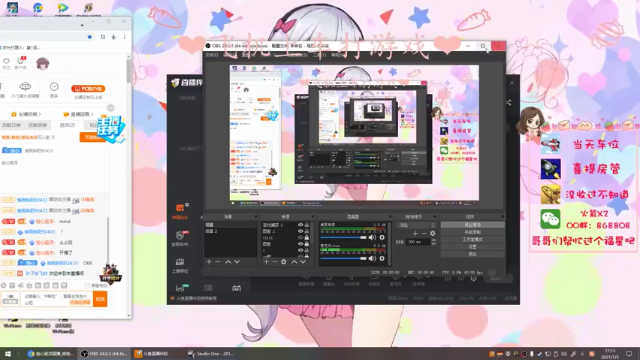
Task: Mute microphone speaker in OBS mixer
Action: [x=372, y=258]
